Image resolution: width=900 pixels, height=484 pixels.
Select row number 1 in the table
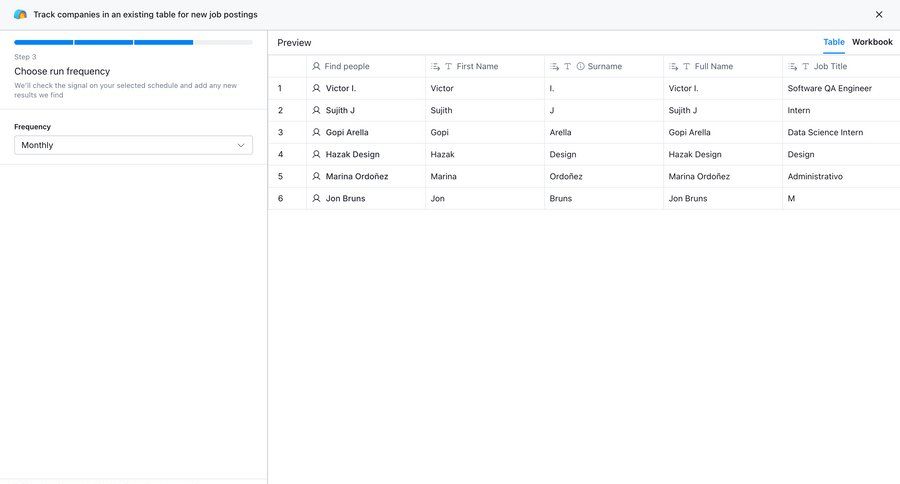coord(280,88)
